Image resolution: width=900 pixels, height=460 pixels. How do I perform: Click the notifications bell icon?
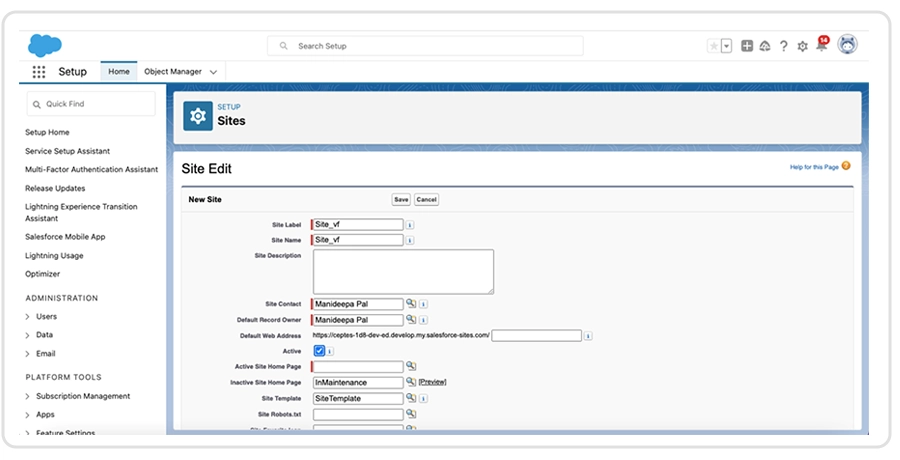pos(821,46)
